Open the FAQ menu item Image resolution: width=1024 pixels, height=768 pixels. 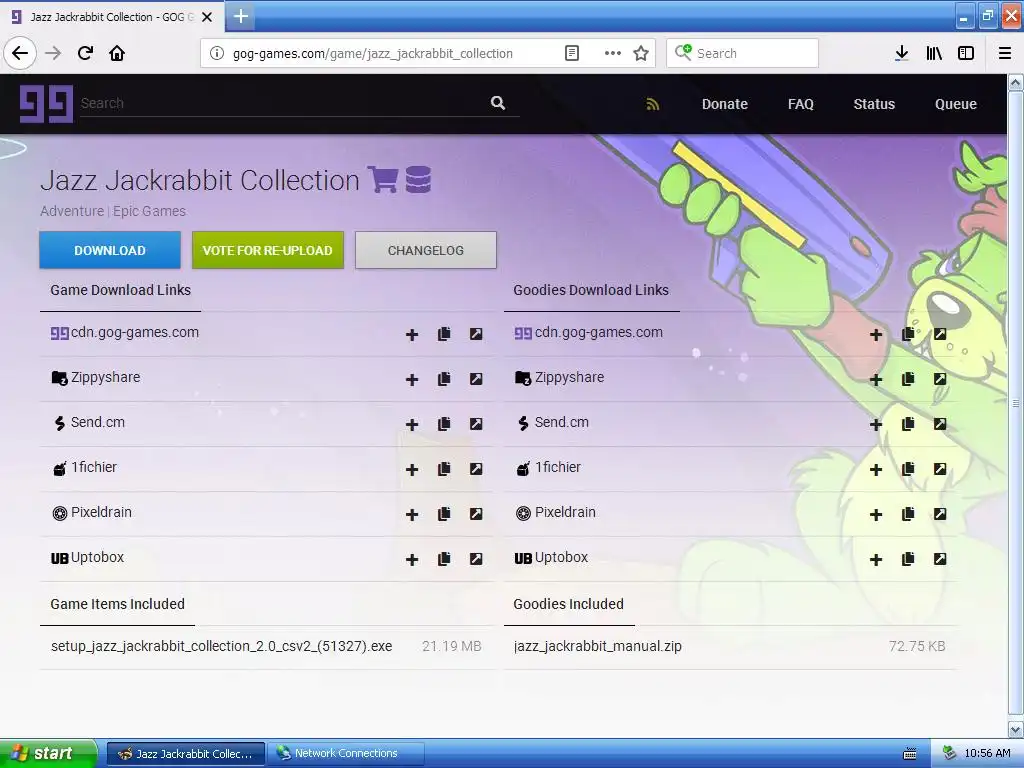click(801, 104)
